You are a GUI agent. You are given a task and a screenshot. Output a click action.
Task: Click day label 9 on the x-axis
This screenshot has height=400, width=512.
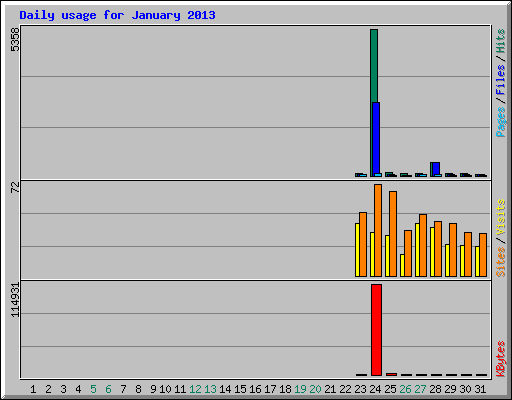point(153,389)
